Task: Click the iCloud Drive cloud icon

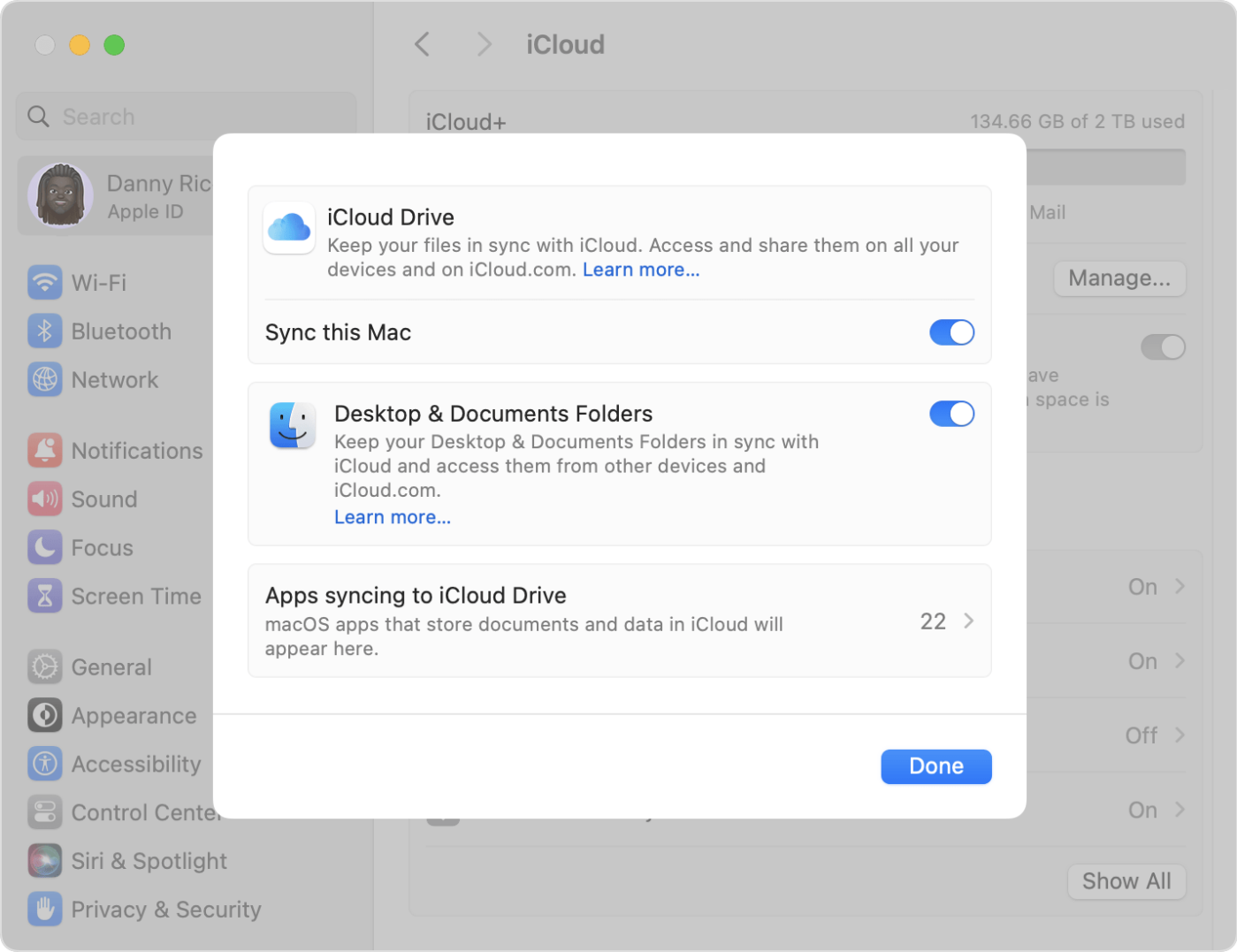Action: click(289, 228)
